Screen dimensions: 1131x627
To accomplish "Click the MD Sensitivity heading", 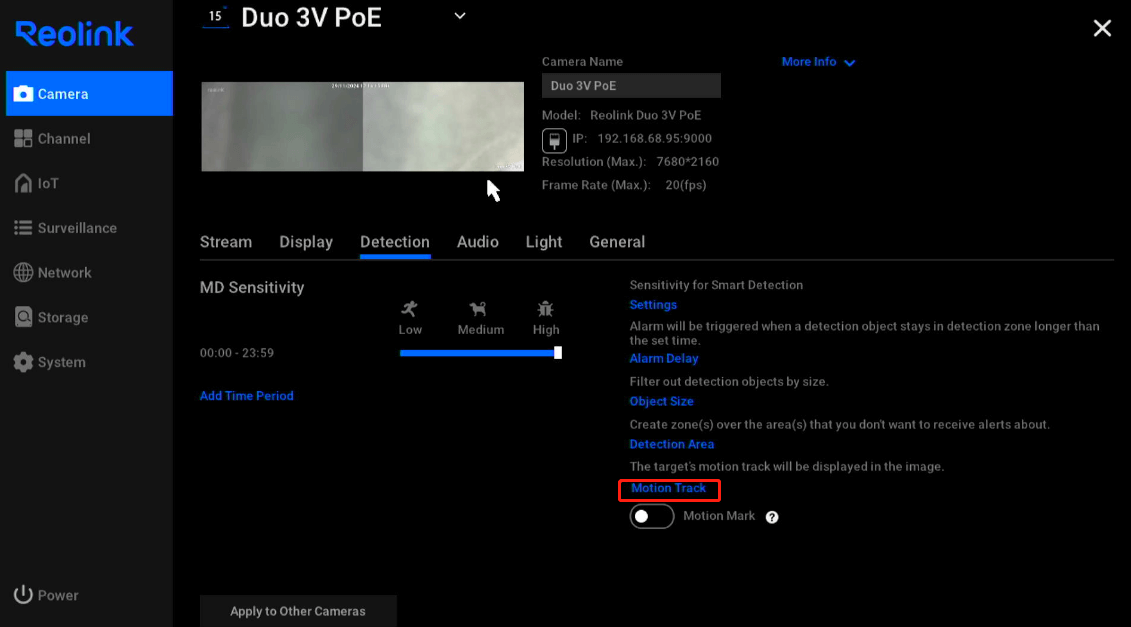I will (252, 287).
